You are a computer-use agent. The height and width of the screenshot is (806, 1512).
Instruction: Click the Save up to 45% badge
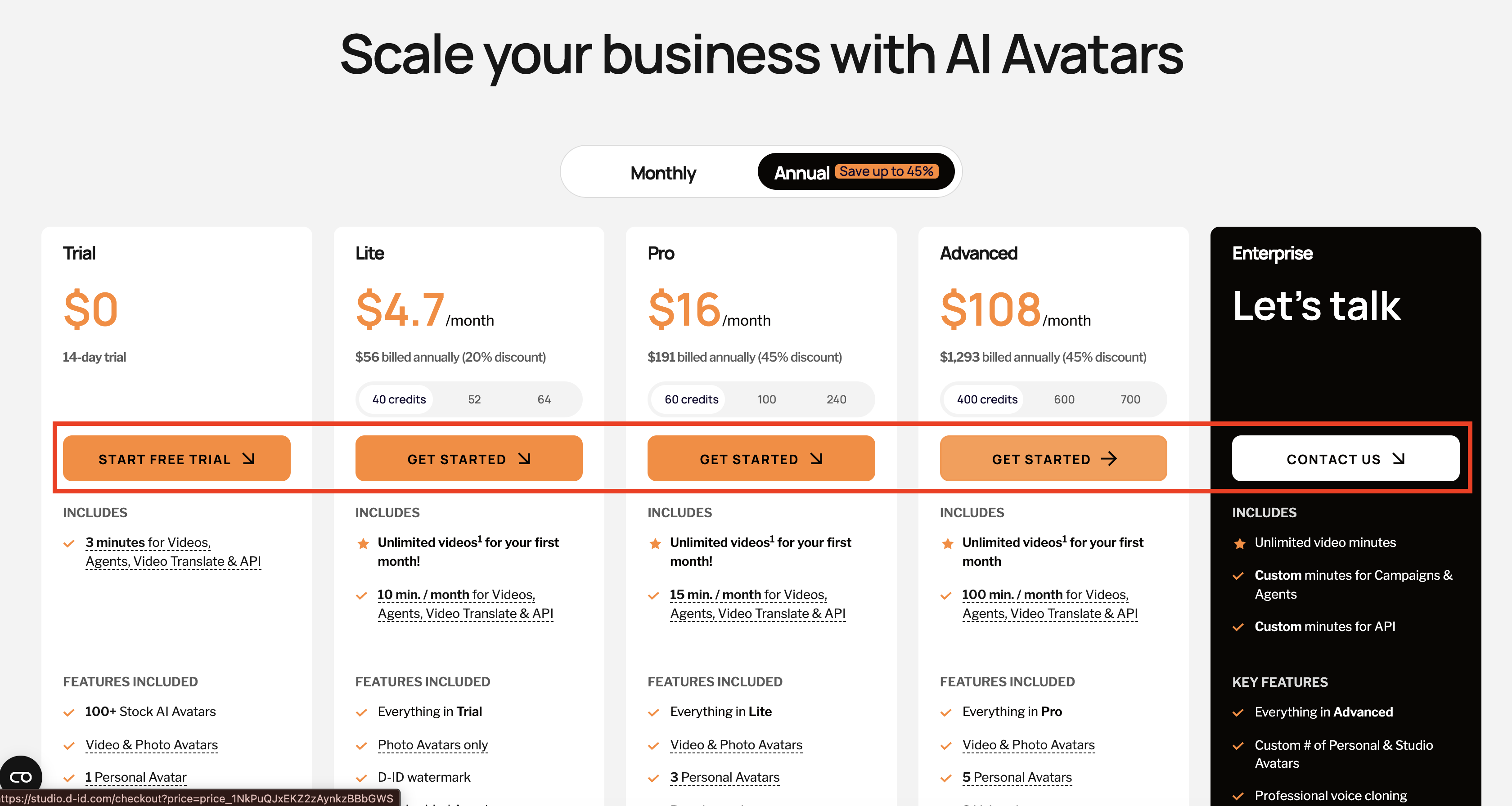pos(886,171)
